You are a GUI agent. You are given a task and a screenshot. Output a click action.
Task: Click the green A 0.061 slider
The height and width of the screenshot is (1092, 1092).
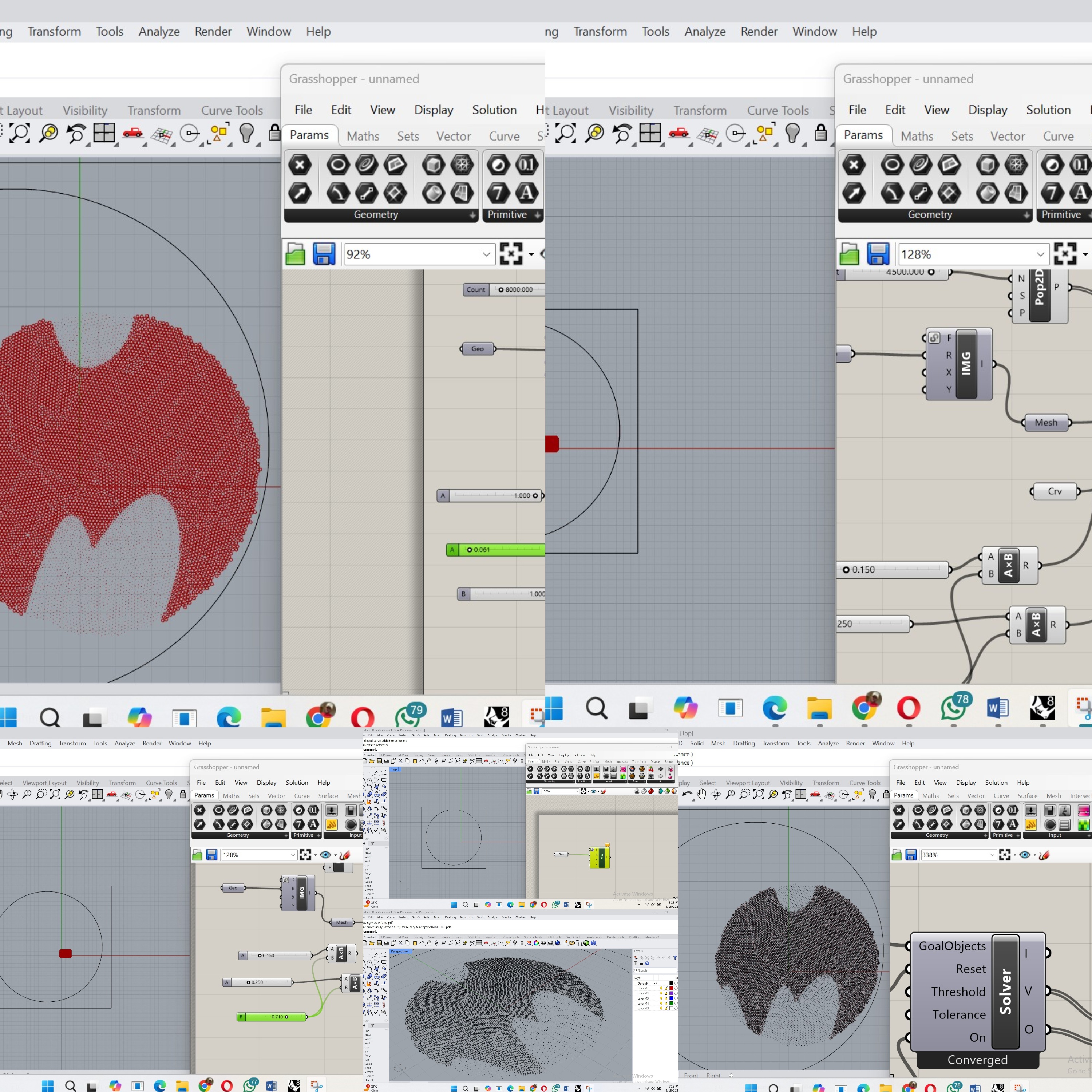coord(496,549)
